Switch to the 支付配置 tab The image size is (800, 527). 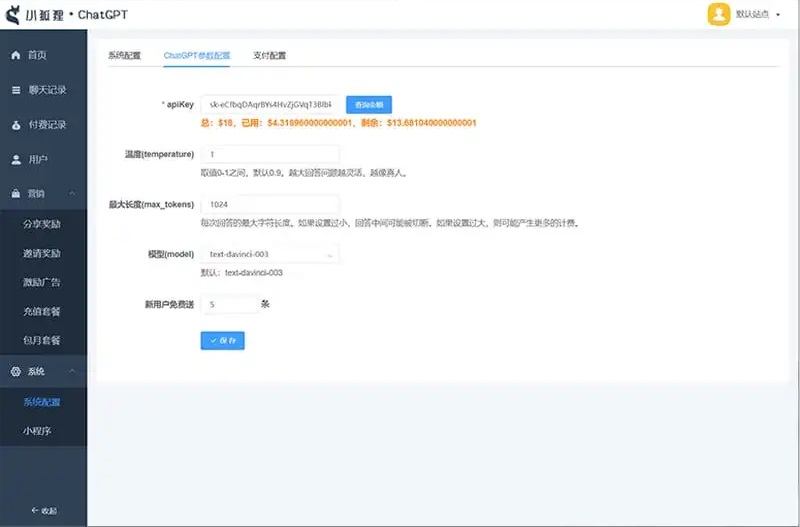click(269, 55)
